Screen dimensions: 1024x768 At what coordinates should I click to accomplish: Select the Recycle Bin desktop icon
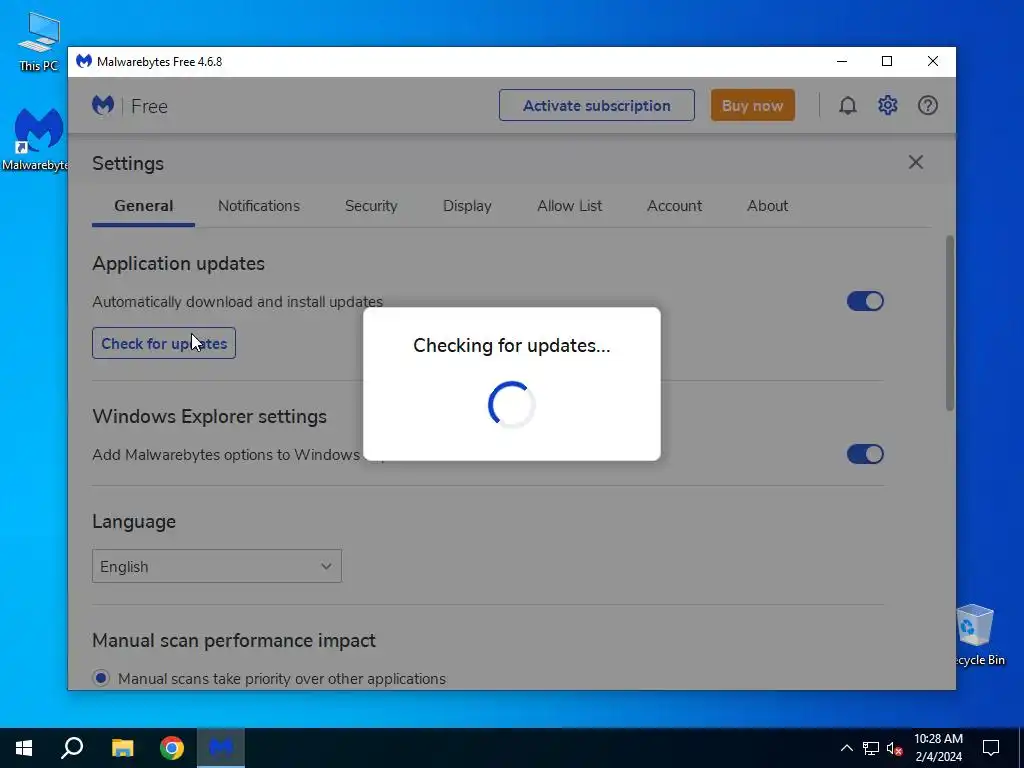[x=976, y=635]
